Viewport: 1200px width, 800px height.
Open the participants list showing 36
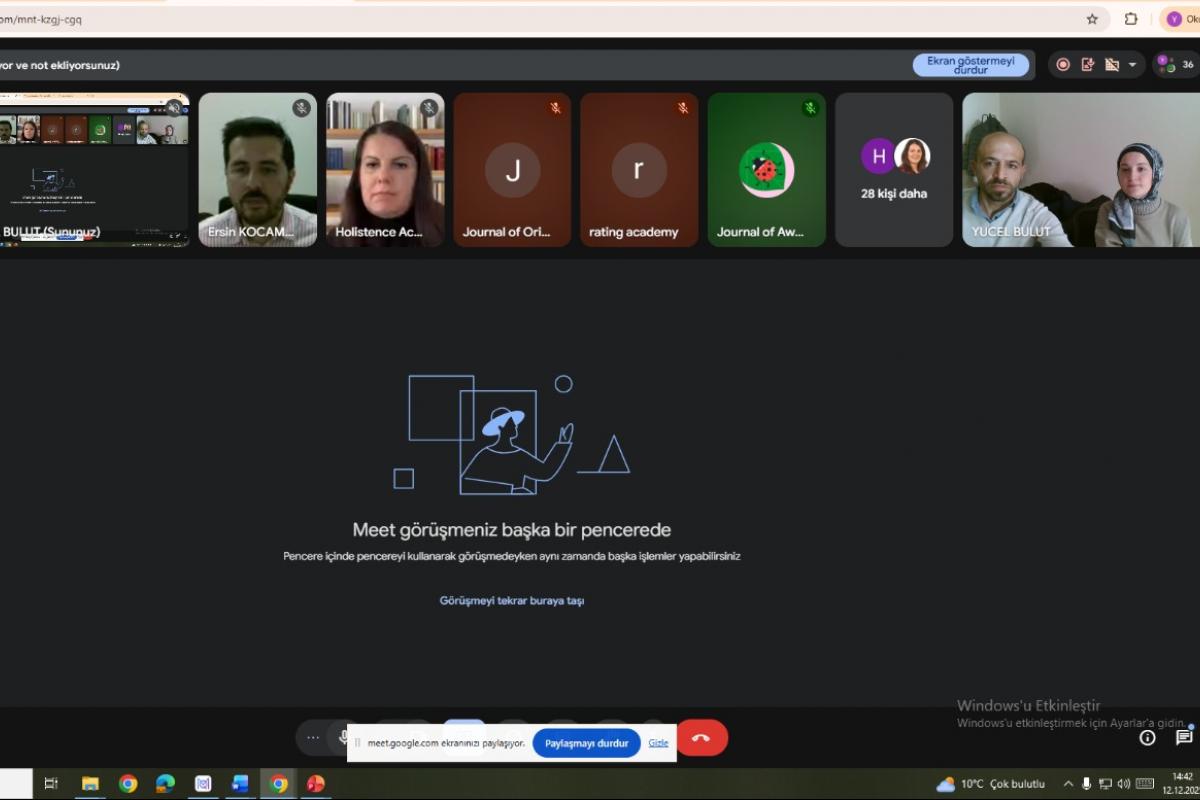(x=1174, y=65)
